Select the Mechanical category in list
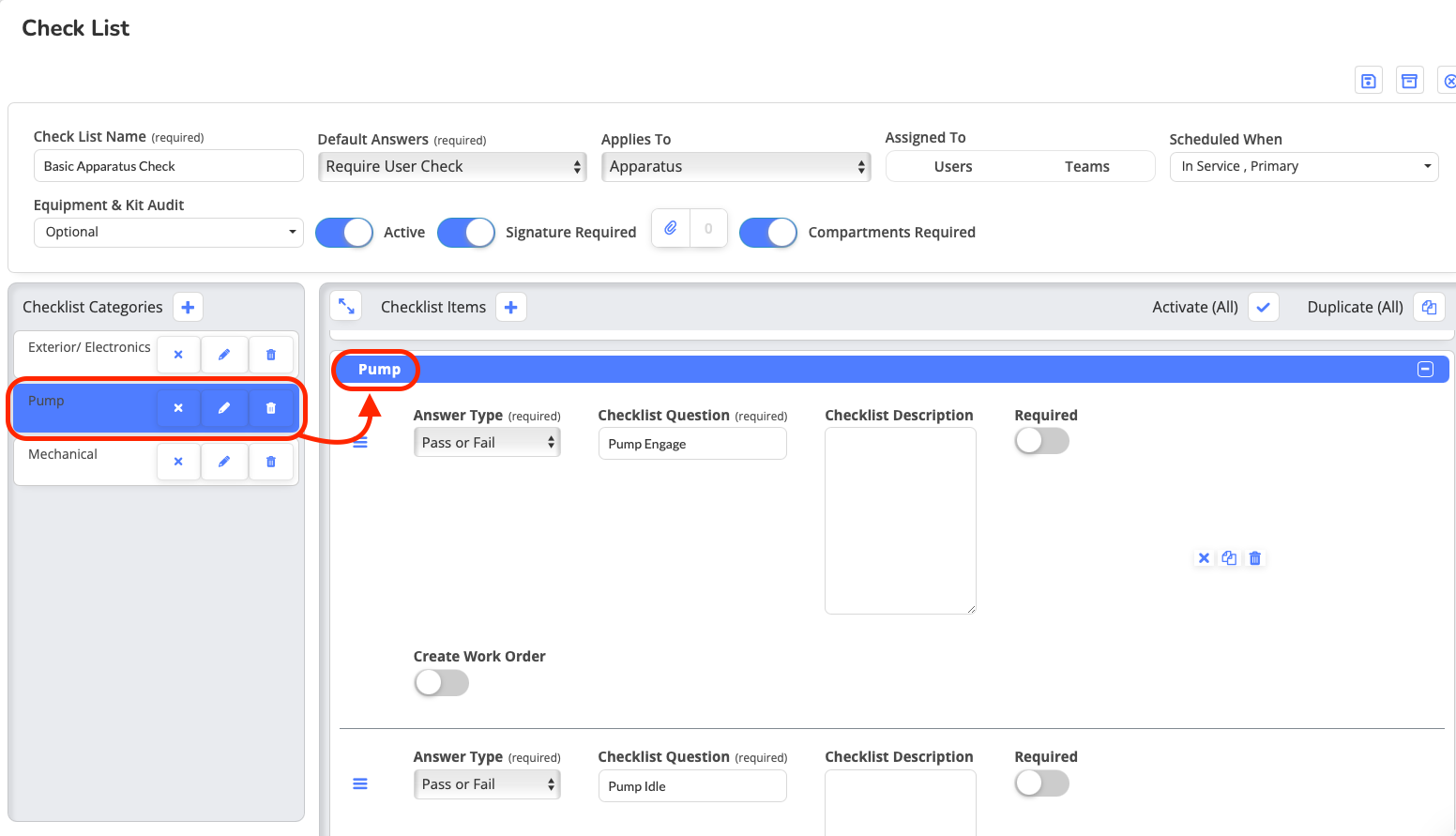The height and width of the screenshot is (836, 1456). (63, 455)
